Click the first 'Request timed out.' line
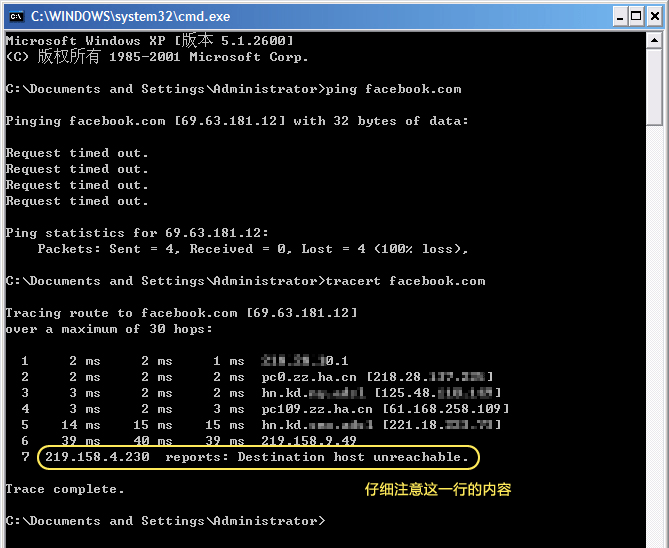This screenshot has height=548, width=669. click(x=77, y=153)
